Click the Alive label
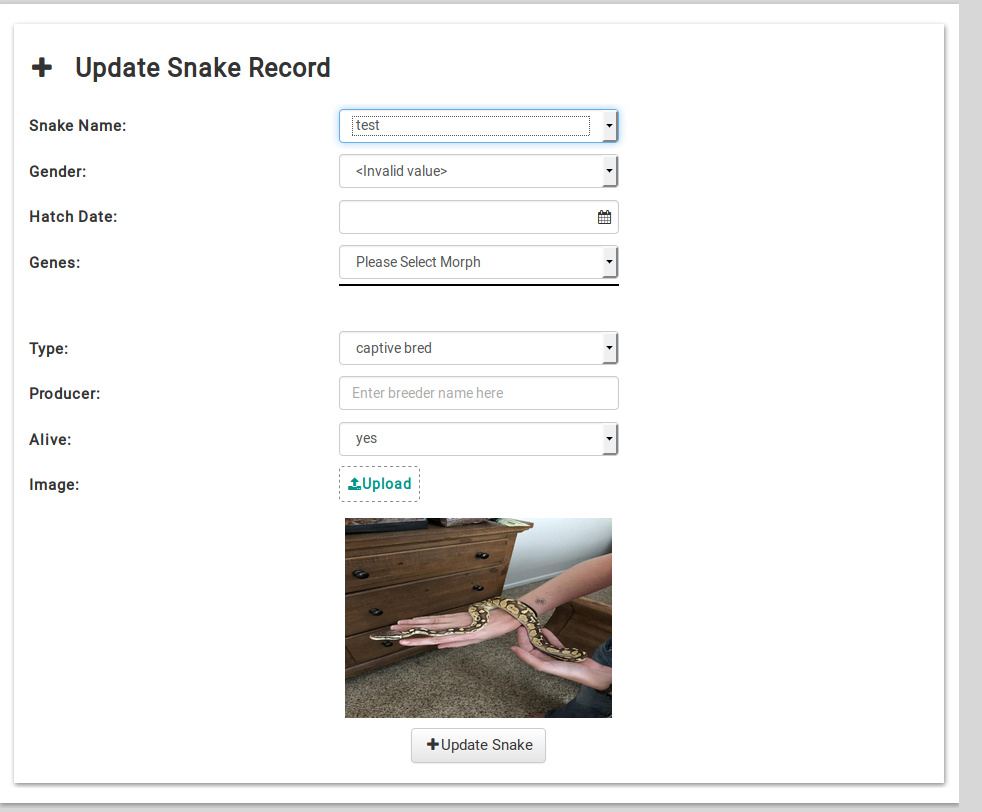982x812 pixels. (50, 439)
